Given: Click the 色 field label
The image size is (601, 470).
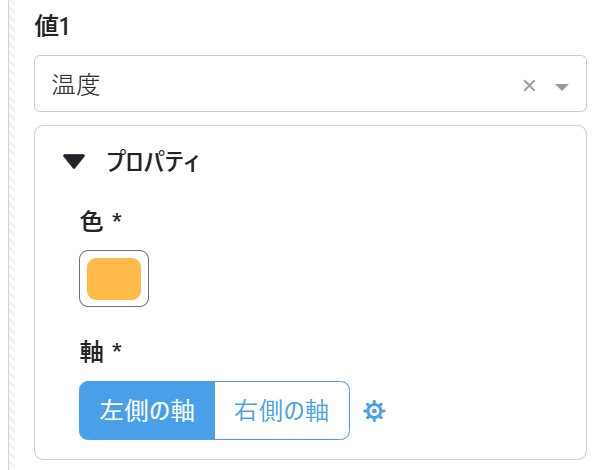Looking at the screenshot, I should [x=91, y=219].
